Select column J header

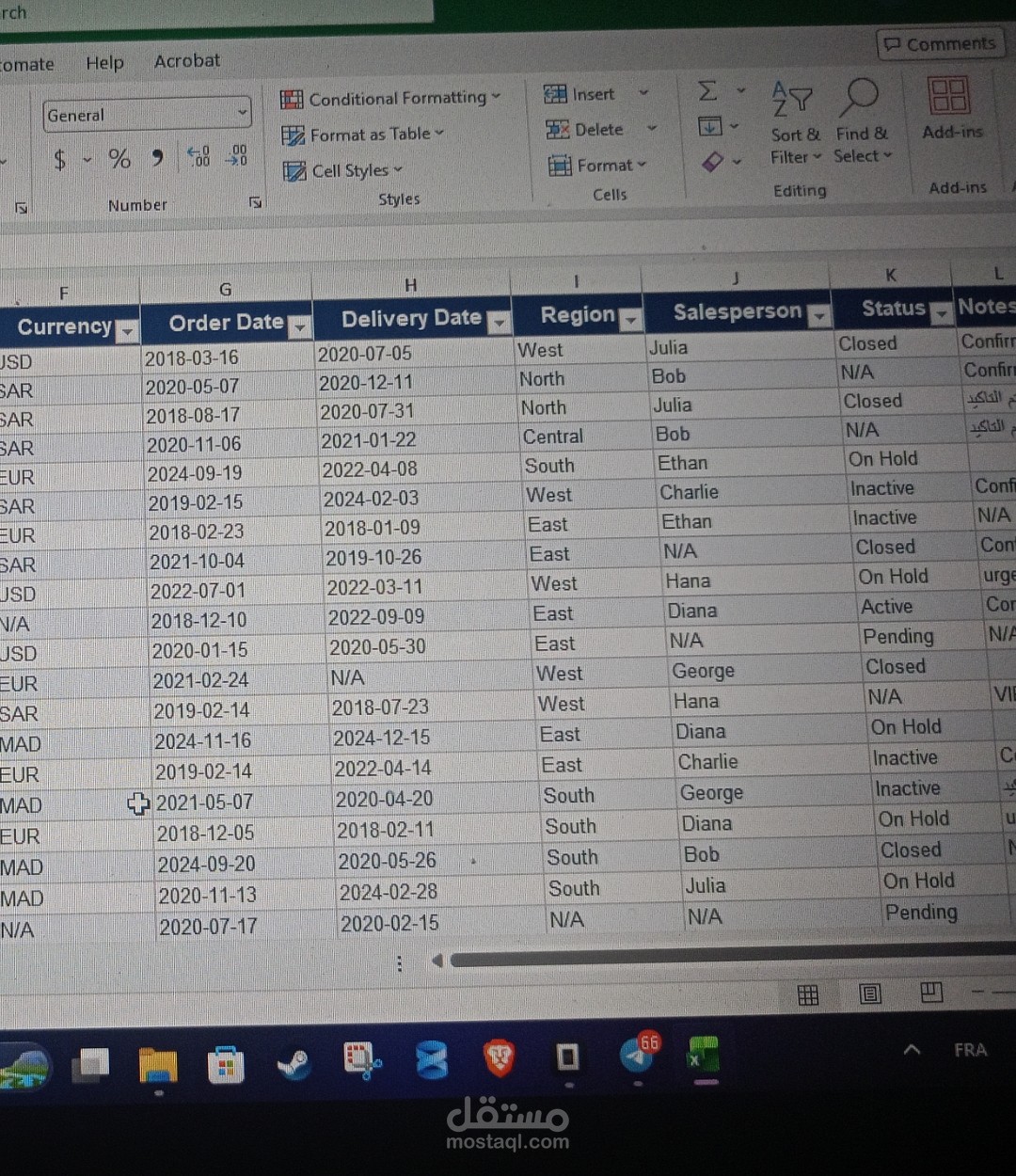click(x=736, y=278)
